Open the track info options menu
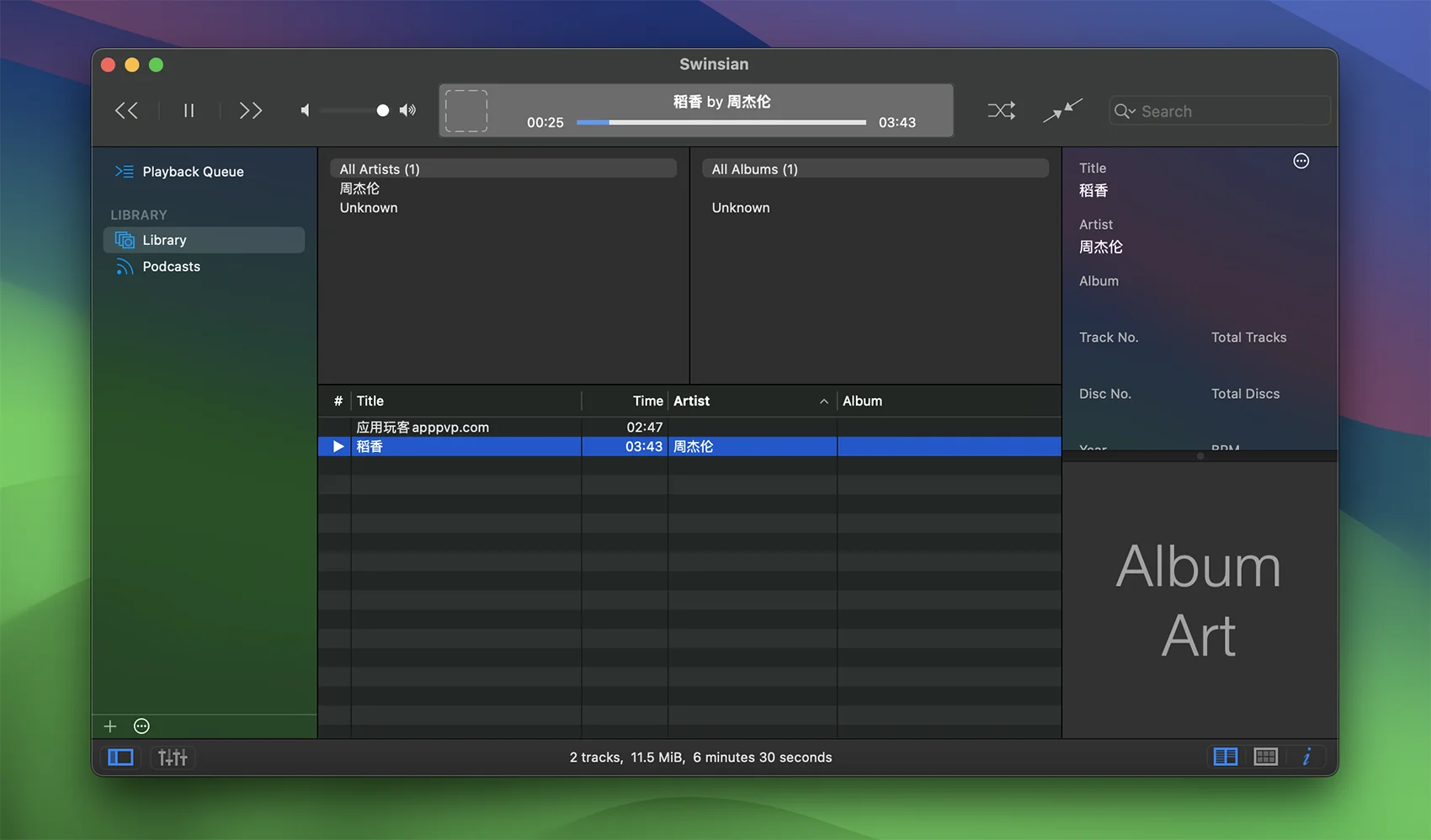 coord(1301,161)
